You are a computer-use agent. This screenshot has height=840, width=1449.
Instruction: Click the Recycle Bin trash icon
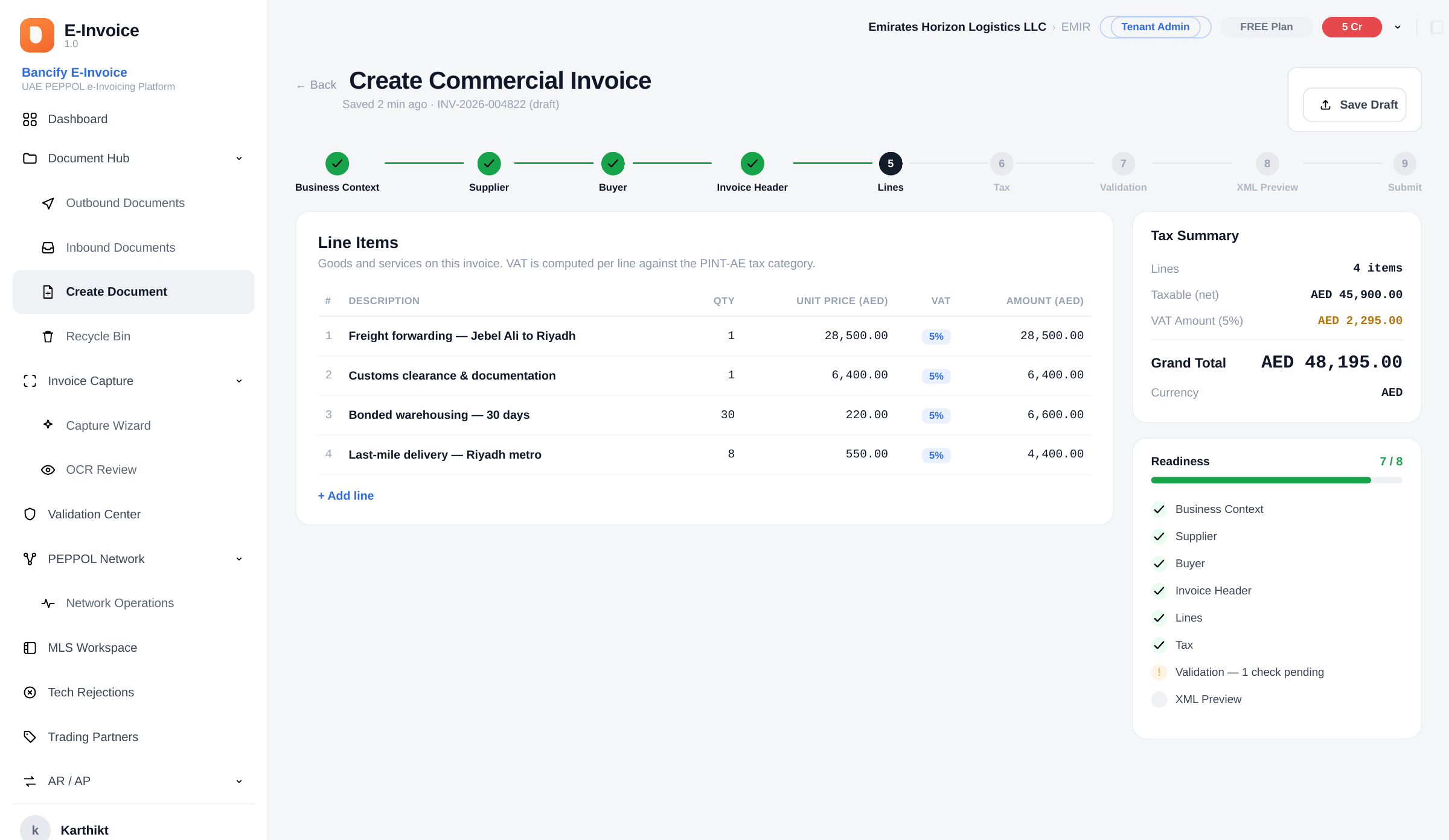pos(48,337)
